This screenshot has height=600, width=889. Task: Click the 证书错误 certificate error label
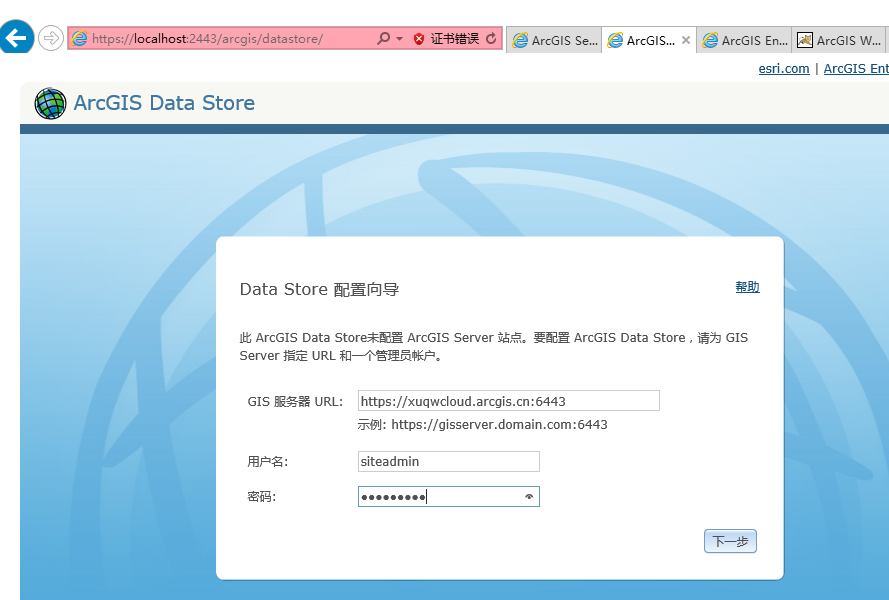click(455, 39)
